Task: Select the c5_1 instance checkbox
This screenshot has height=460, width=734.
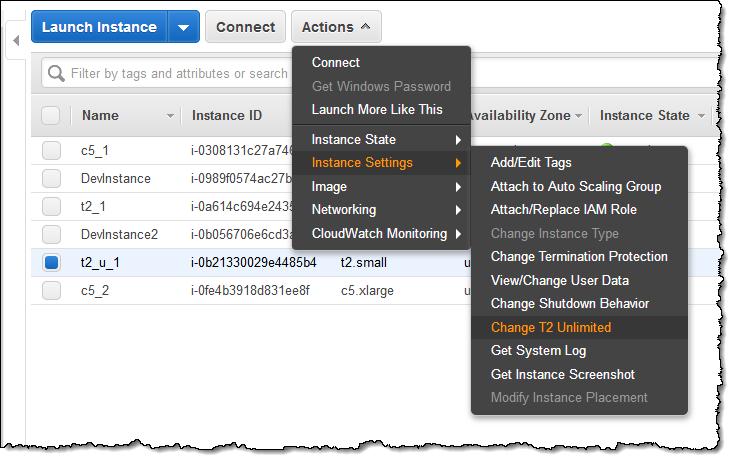Action: pos(51,151)
